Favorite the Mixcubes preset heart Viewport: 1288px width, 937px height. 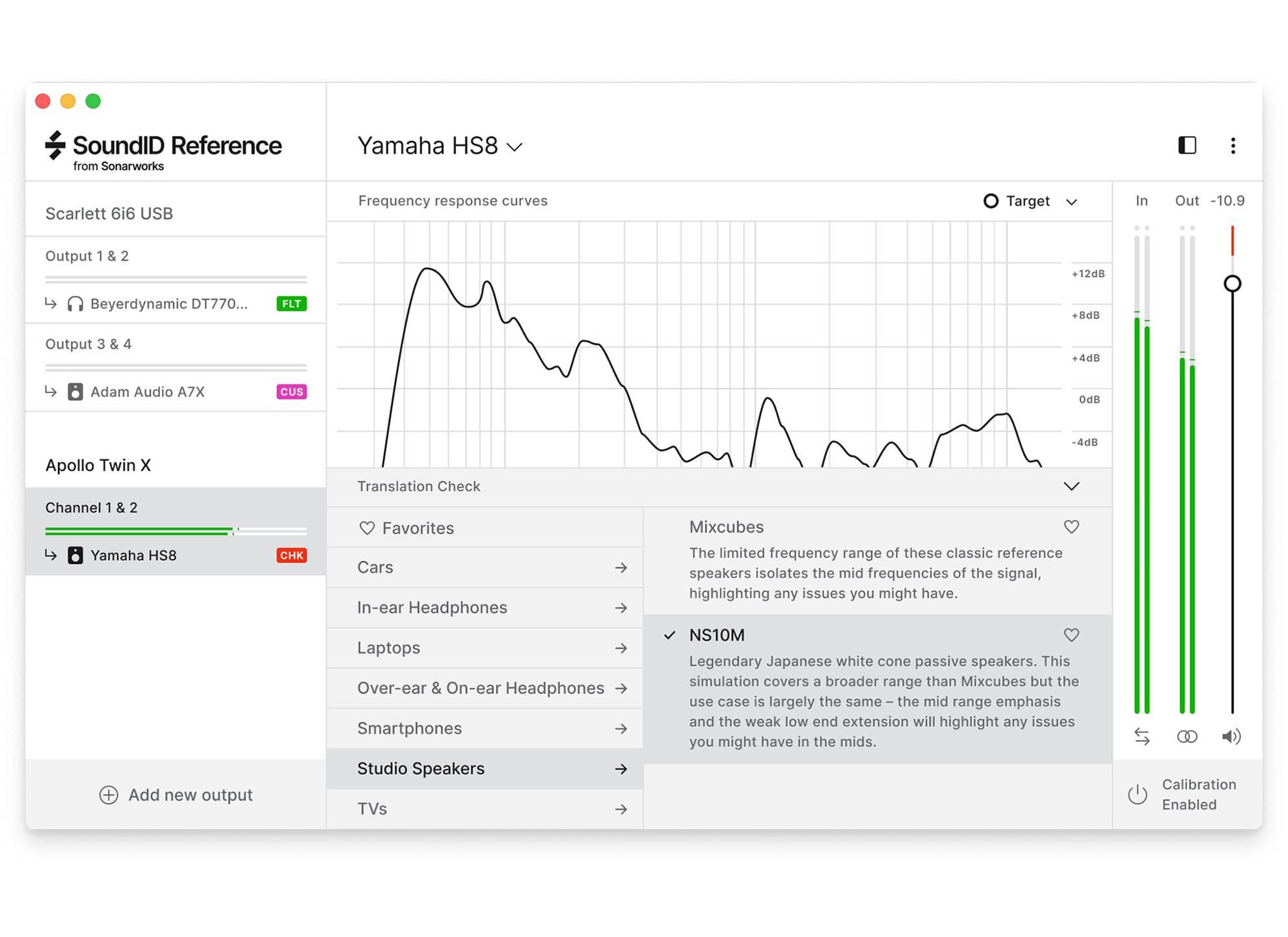pos(1071,526)
